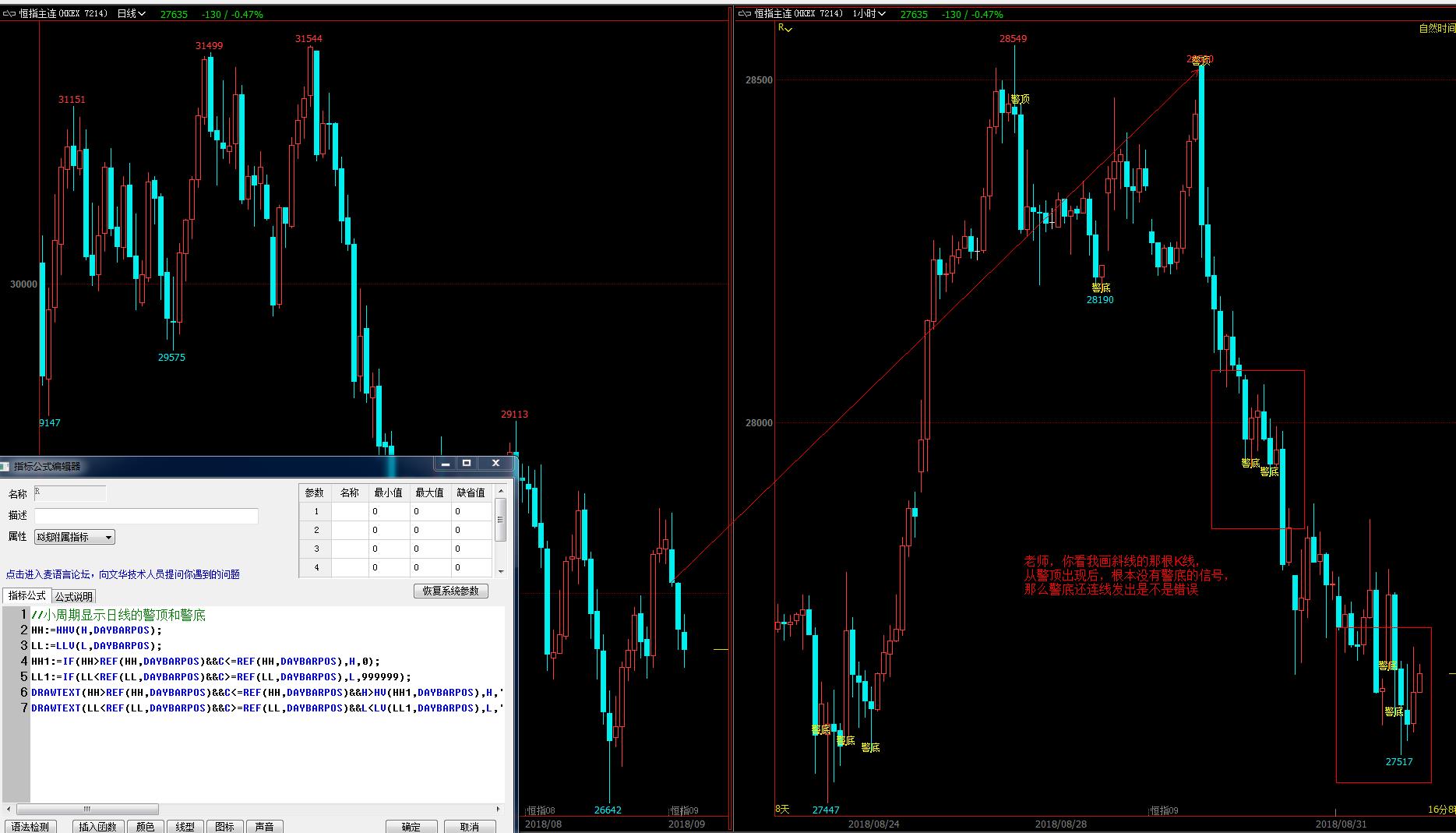Click the horizontal scrollbar under the formula code

coord(87,809)
